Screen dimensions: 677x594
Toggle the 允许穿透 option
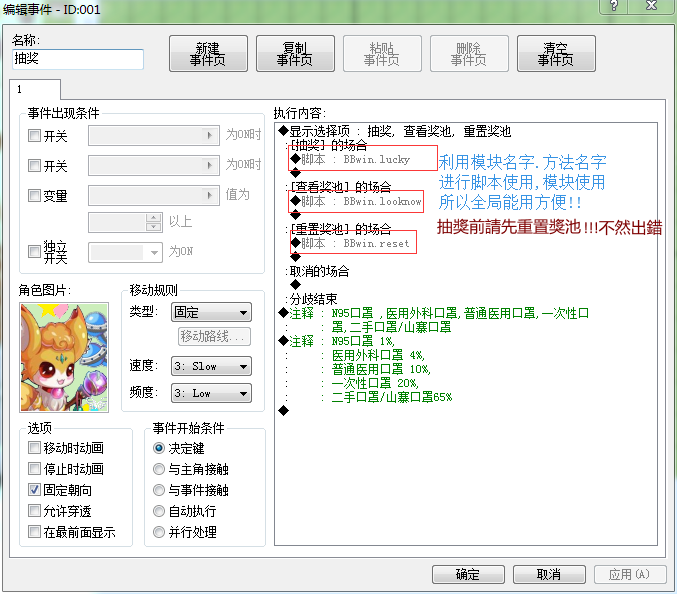coord(34,511)
